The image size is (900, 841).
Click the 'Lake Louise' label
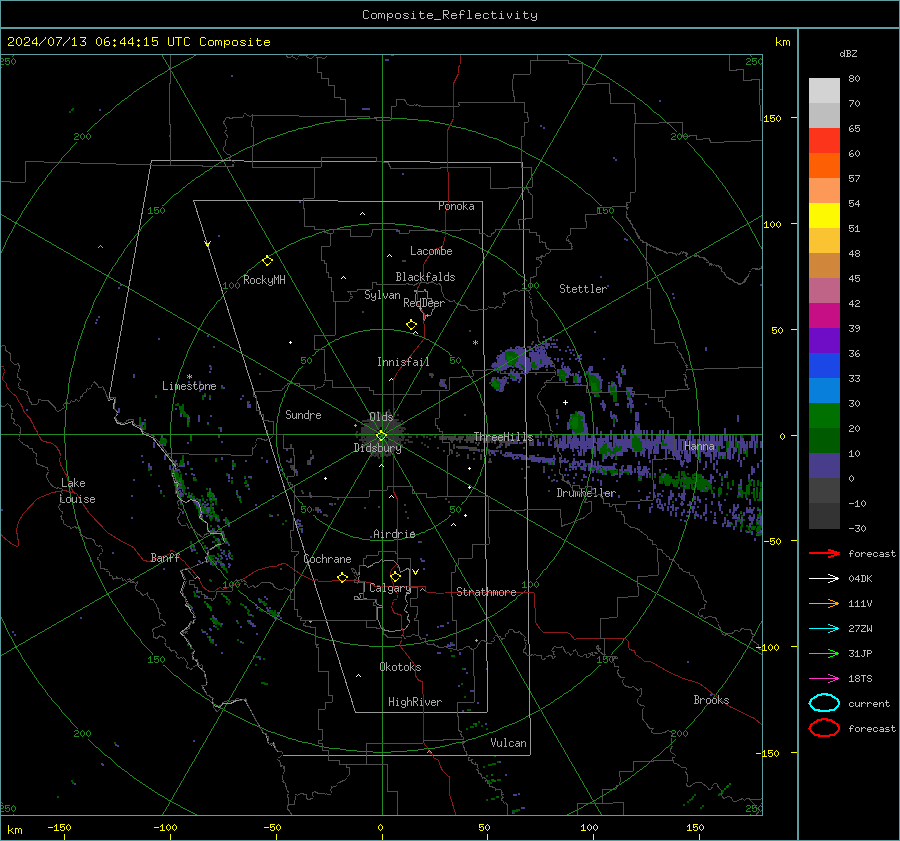(77, 491)
